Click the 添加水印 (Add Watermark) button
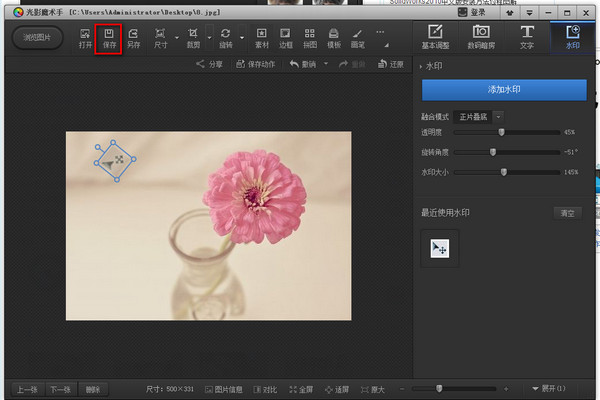The height and width of the screenshot is (400, 600). (x=504, y=90)
